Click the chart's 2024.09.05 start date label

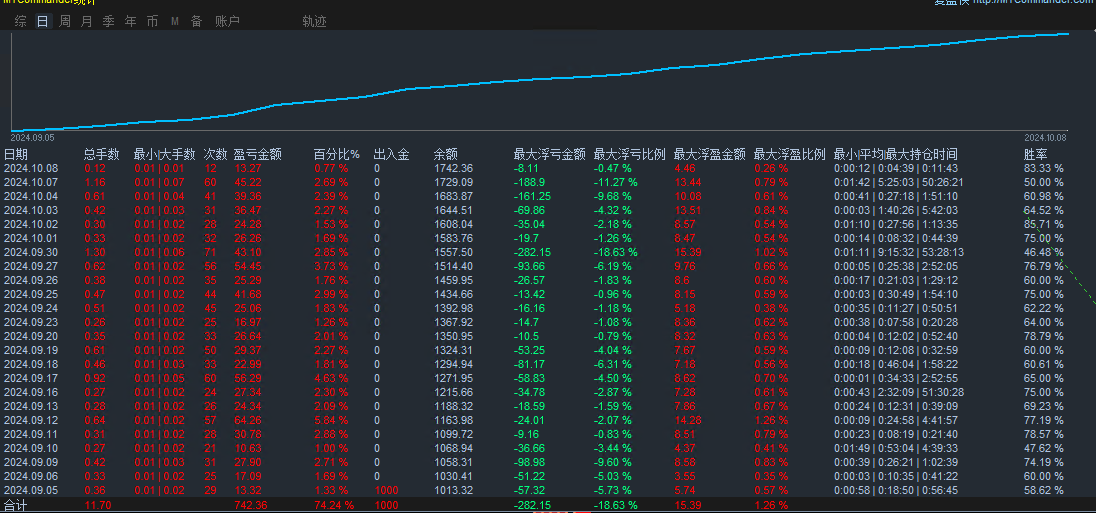pyautogui.click(x=32, y=137)
